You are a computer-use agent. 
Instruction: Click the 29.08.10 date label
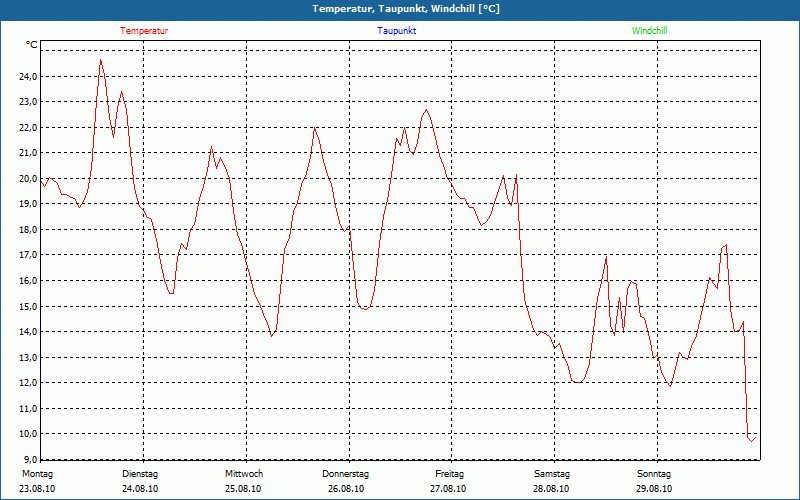654,489
